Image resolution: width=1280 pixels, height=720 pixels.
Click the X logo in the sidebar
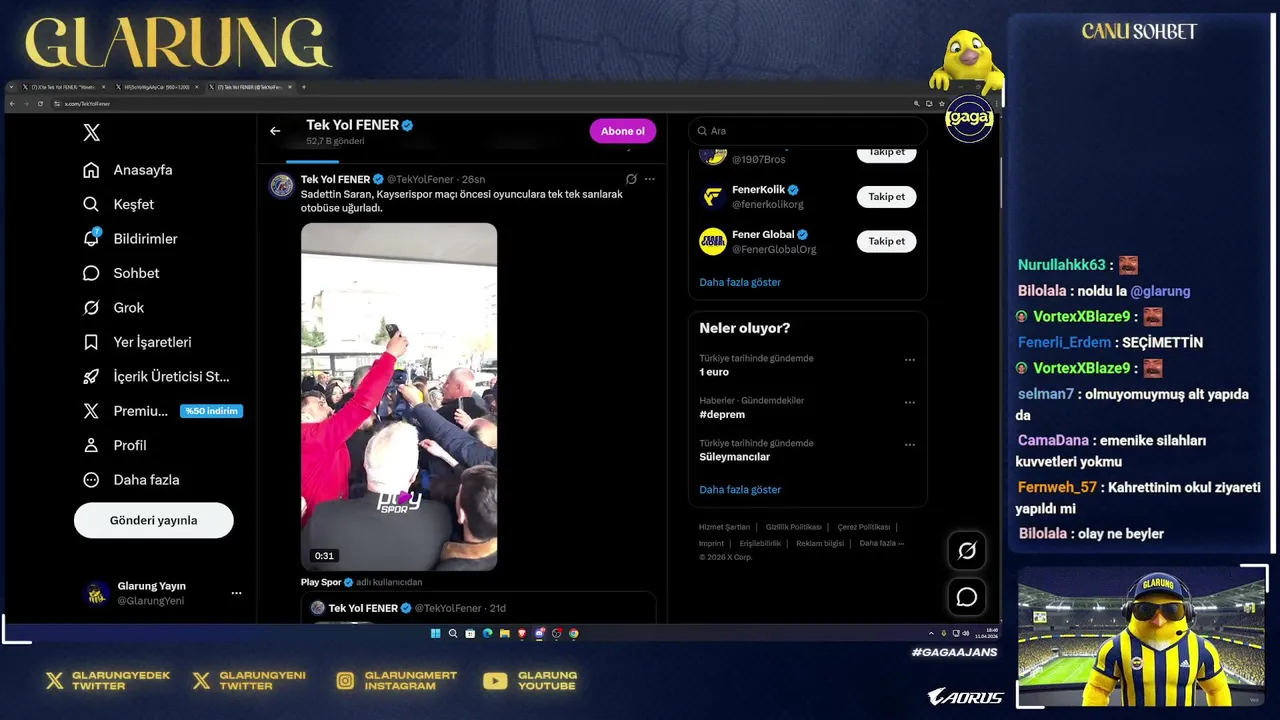pyautogui.click(x=91, y=133)
